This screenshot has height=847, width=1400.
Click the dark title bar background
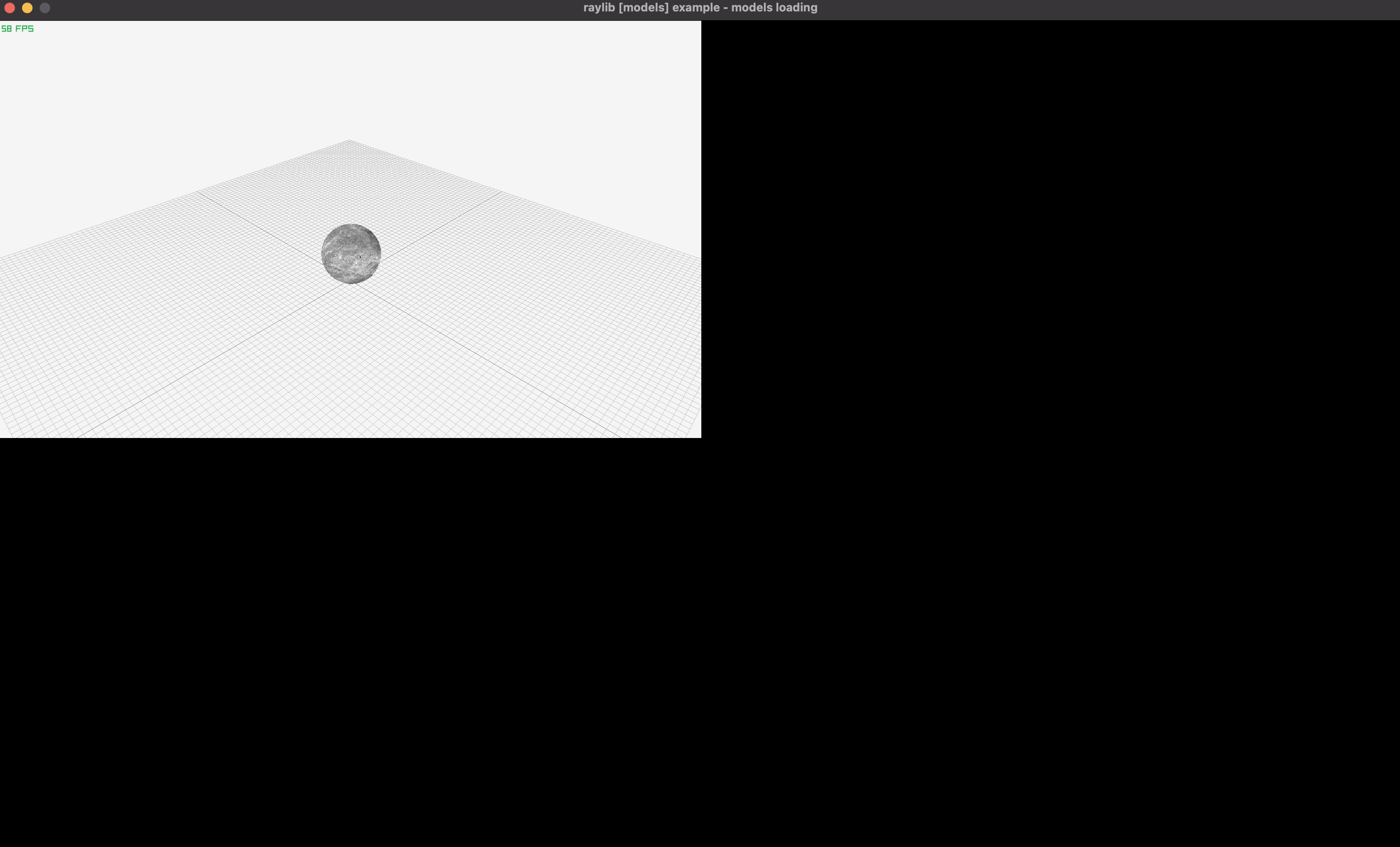pos(341,7)
